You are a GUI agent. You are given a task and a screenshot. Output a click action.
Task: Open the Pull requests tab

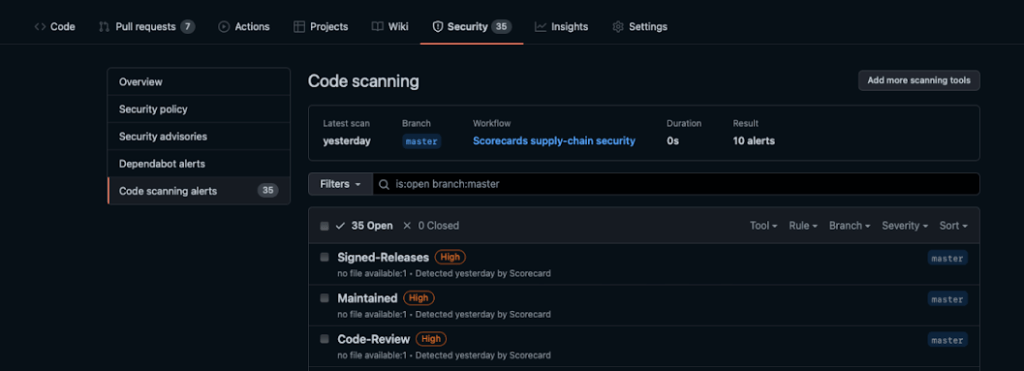point(147,27)
